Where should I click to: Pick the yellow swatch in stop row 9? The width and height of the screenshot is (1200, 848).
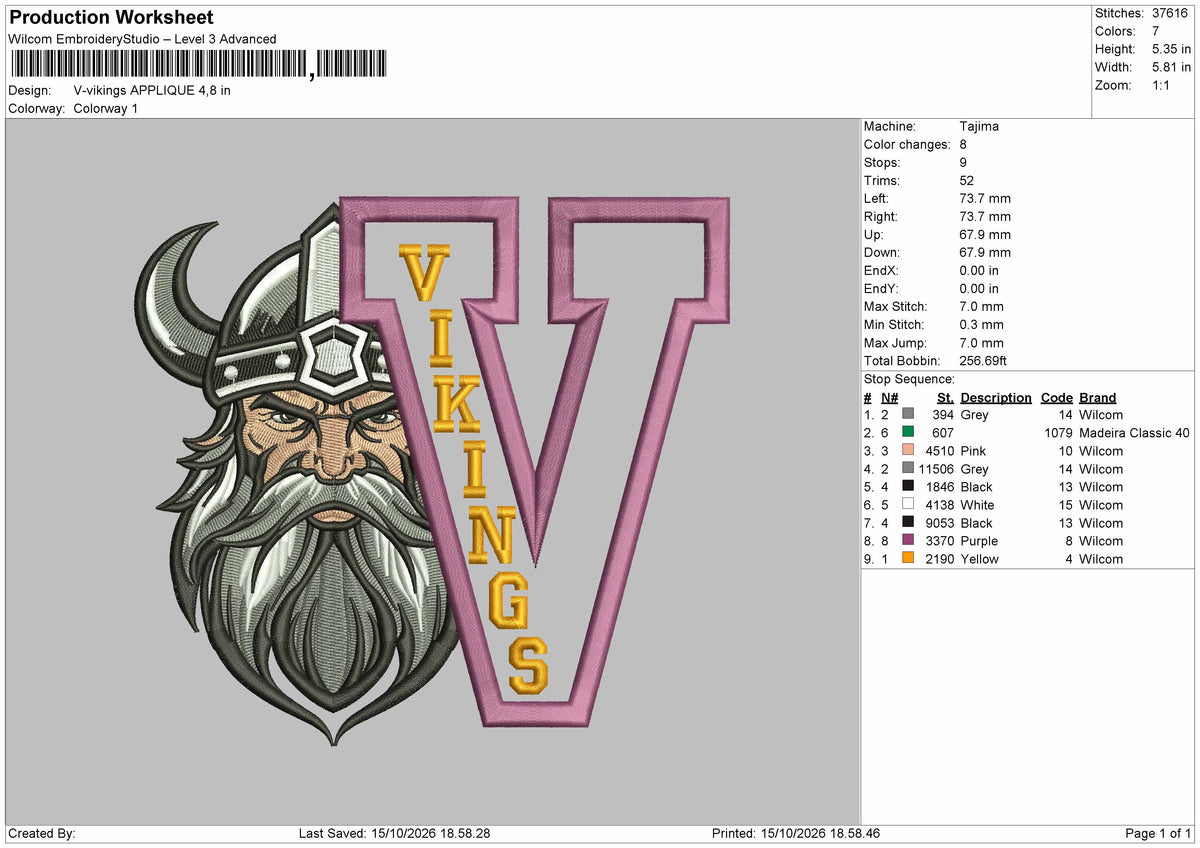[x=908, y=558]
